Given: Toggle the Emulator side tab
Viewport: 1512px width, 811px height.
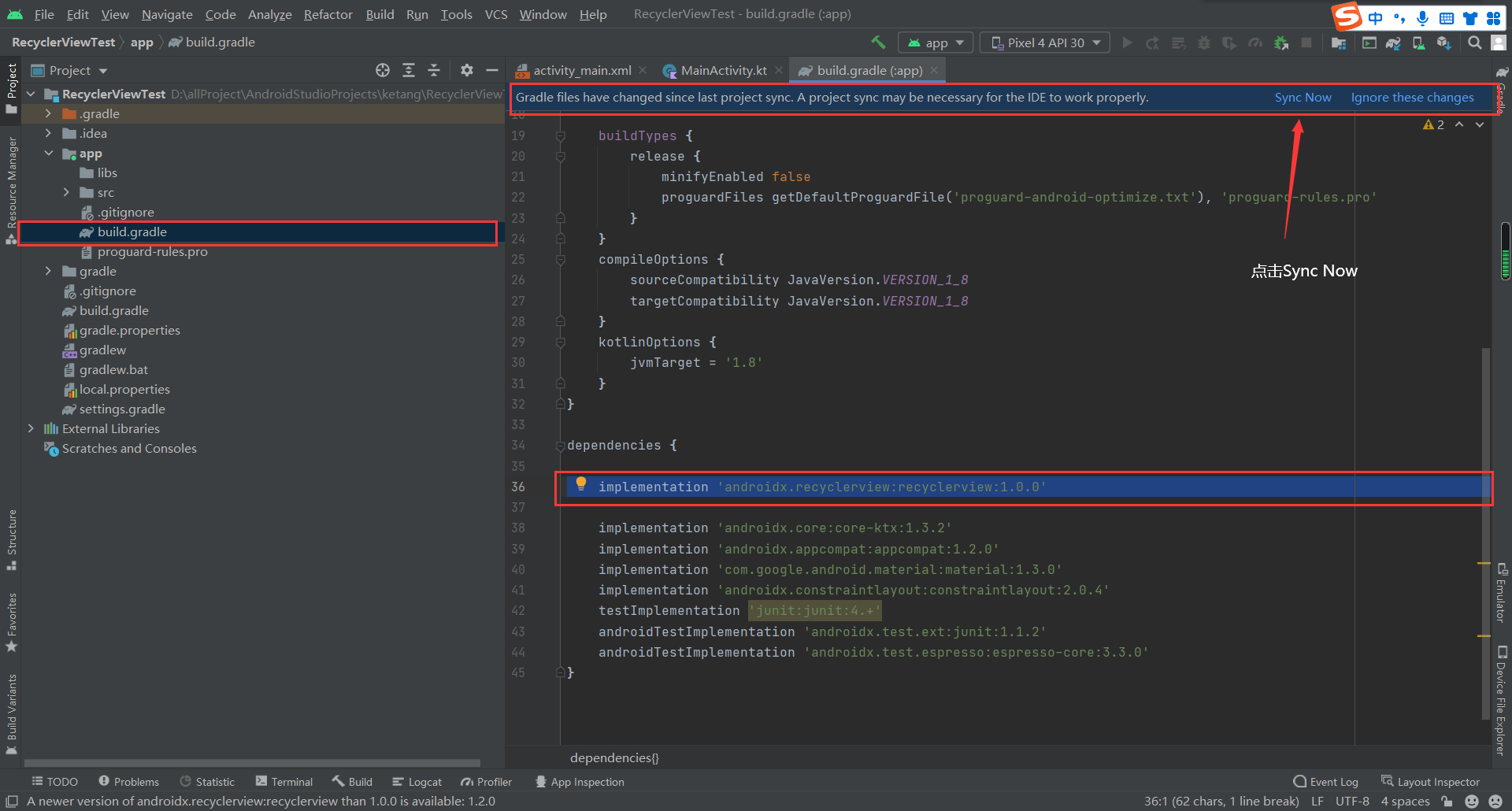Looking at the screenshot, I should point(1502,592).
